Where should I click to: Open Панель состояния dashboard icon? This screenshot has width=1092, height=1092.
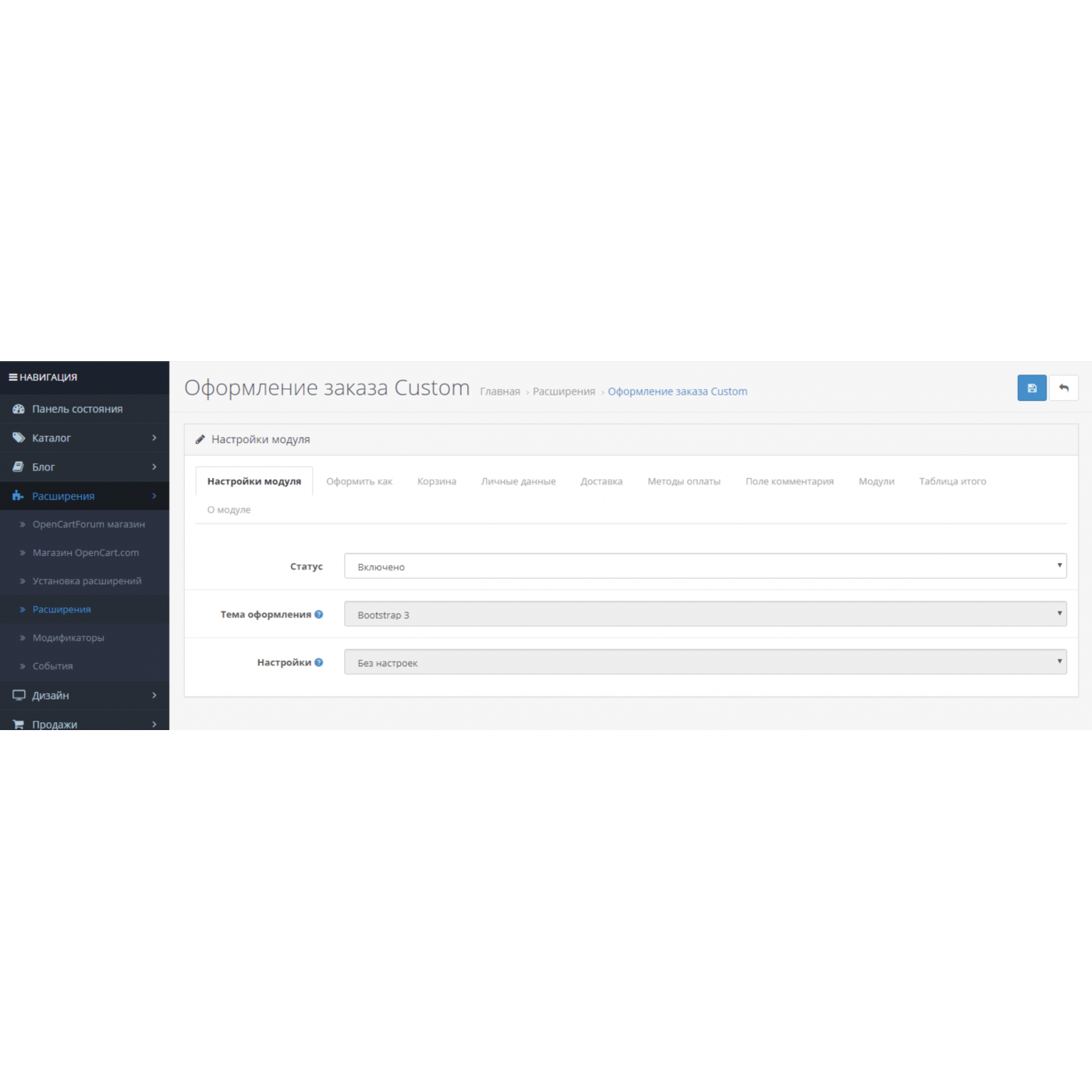(19, 409)
